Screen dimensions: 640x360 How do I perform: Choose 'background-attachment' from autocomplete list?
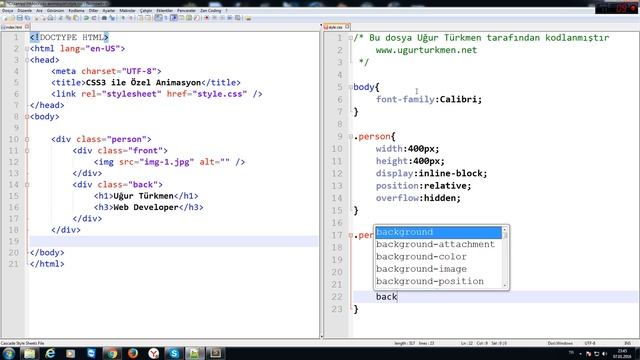pyautogui.click(x=438, y=244)
